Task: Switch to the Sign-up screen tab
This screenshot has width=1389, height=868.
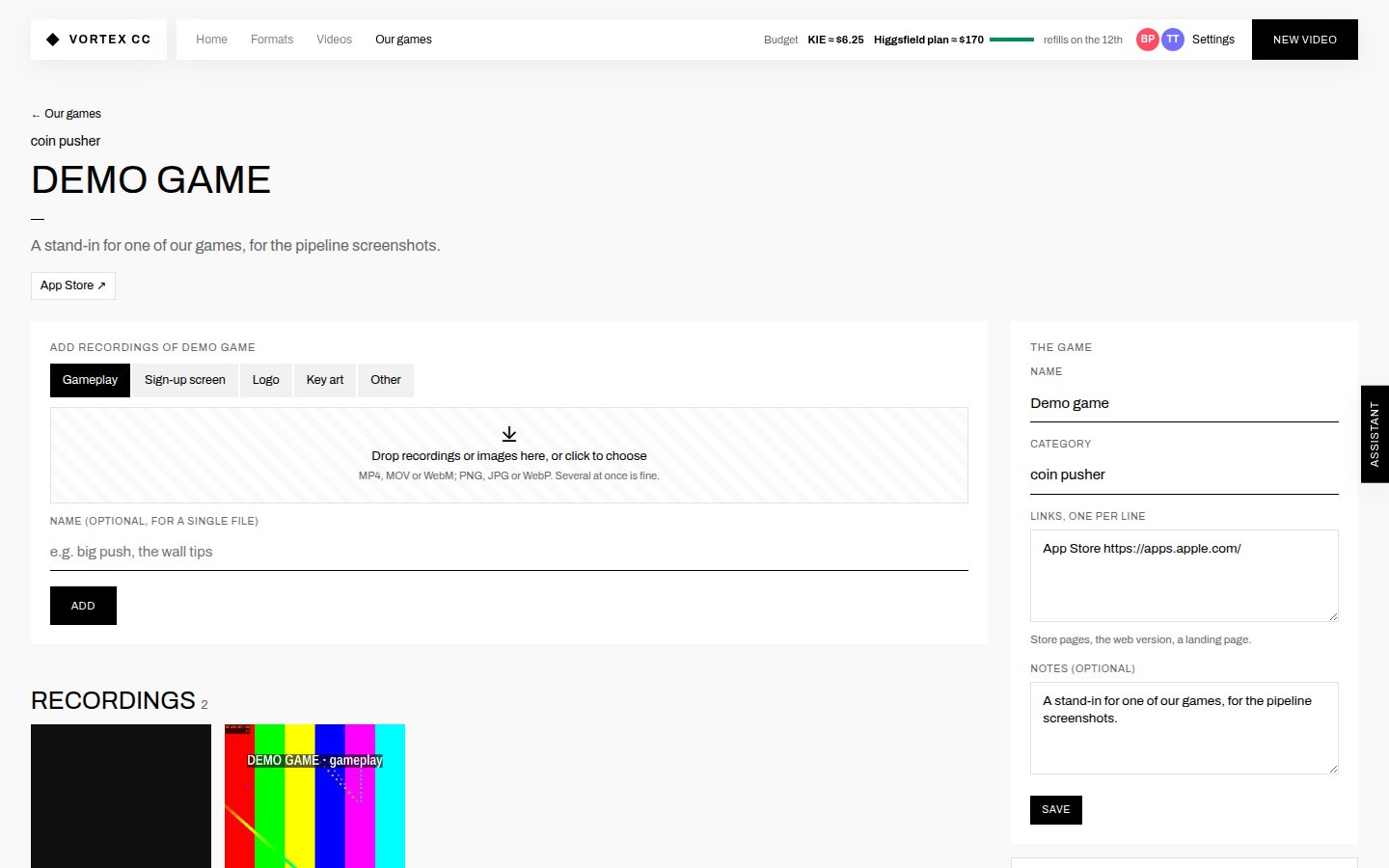Action: tap(185, 380)
